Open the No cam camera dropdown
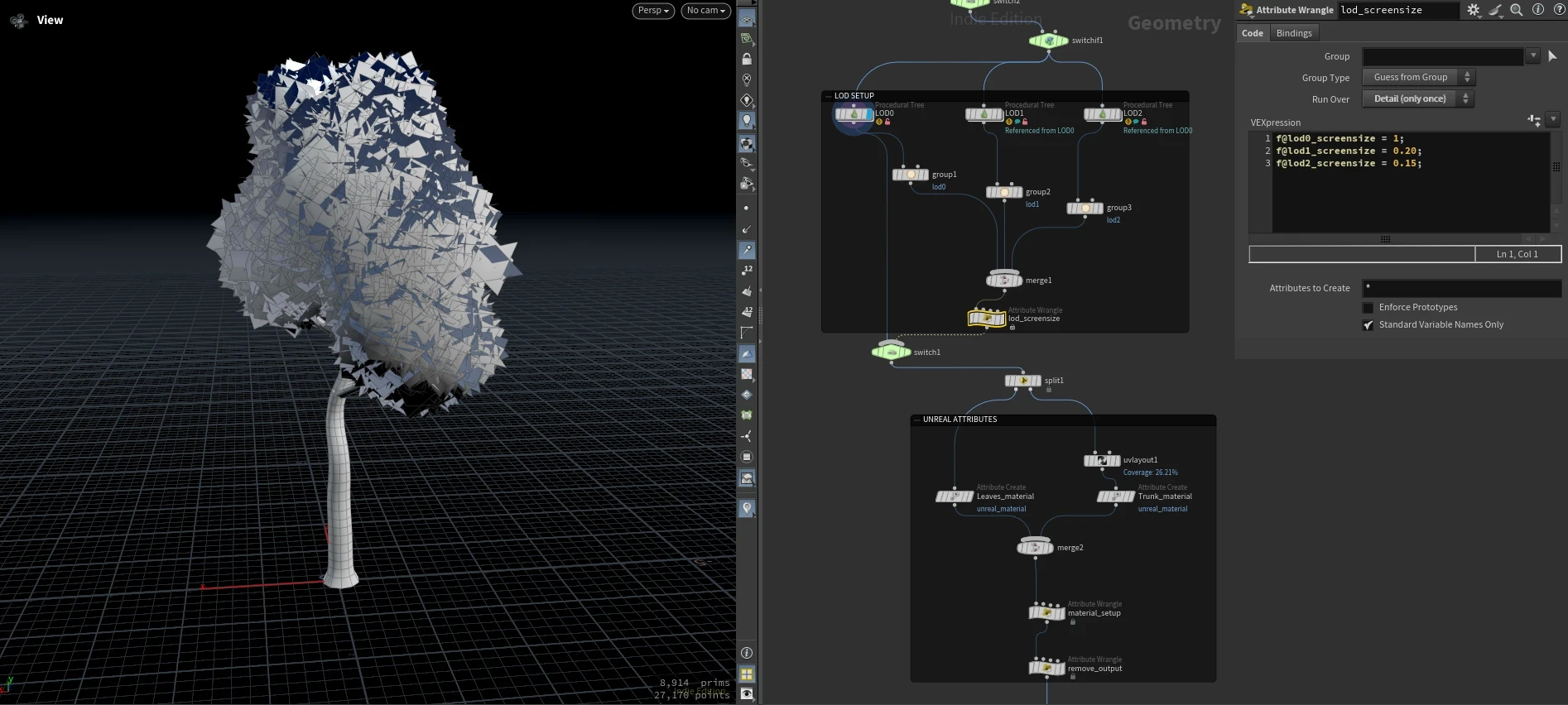 pos(706,11)
